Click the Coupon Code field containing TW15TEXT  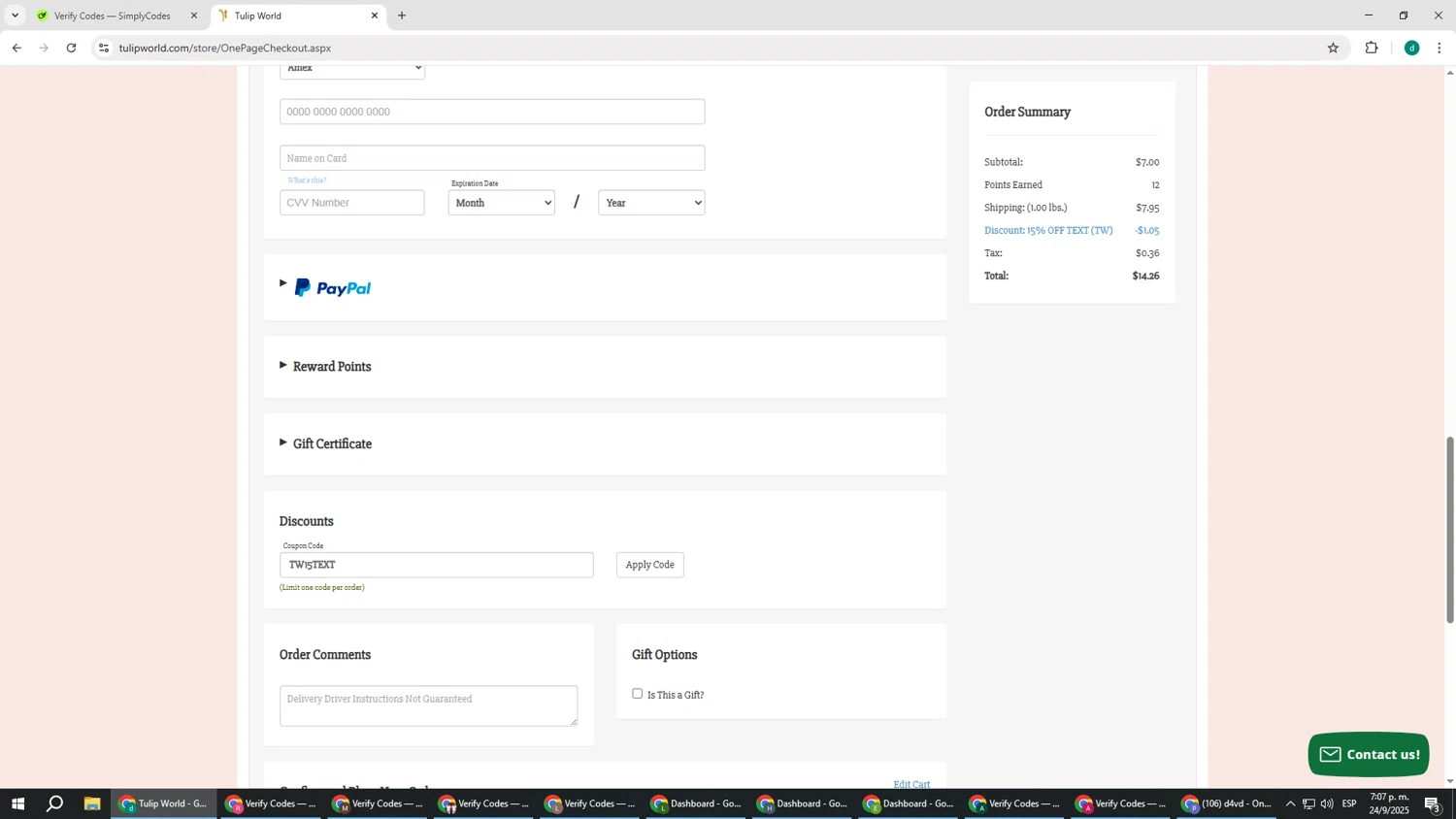(x=437, y=565)
